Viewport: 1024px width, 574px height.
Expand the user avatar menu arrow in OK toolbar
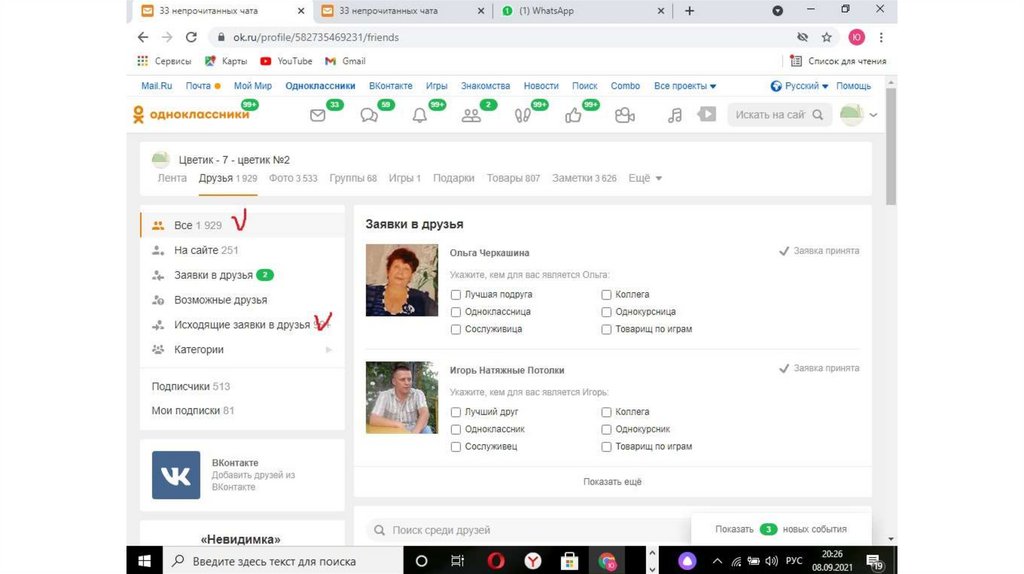point(873,115)
